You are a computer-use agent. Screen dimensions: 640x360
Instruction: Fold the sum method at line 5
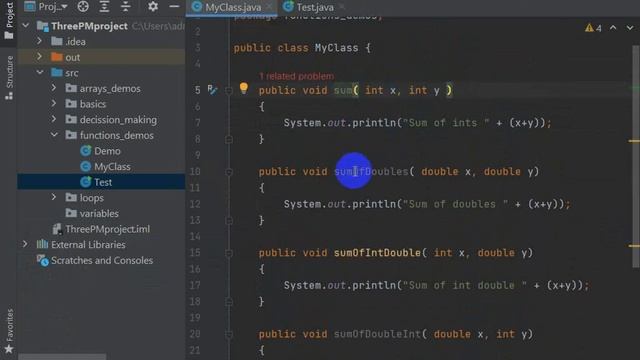coord(229,90)
